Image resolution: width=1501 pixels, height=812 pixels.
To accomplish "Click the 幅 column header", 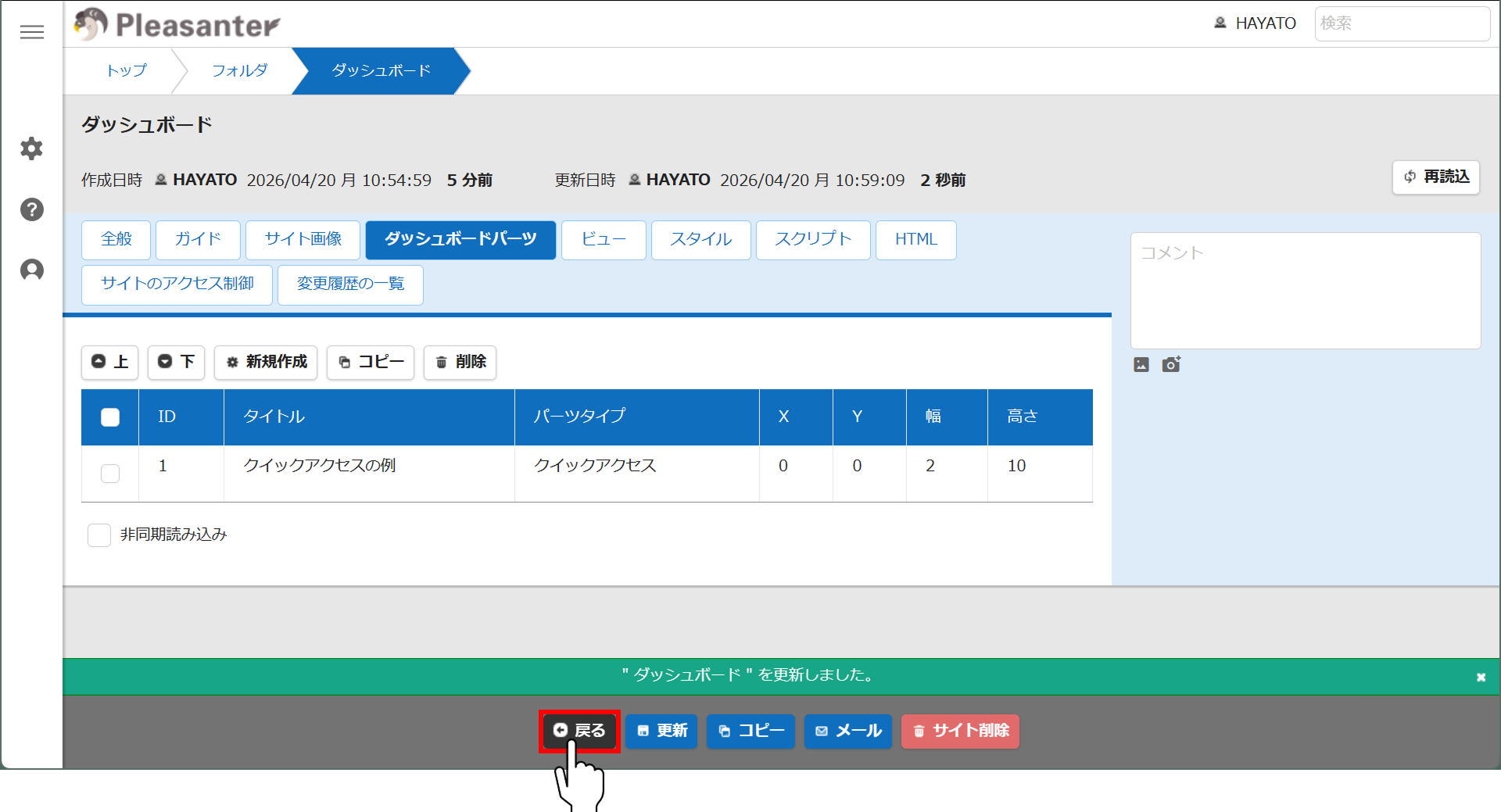I will click(x=947, y=417).
